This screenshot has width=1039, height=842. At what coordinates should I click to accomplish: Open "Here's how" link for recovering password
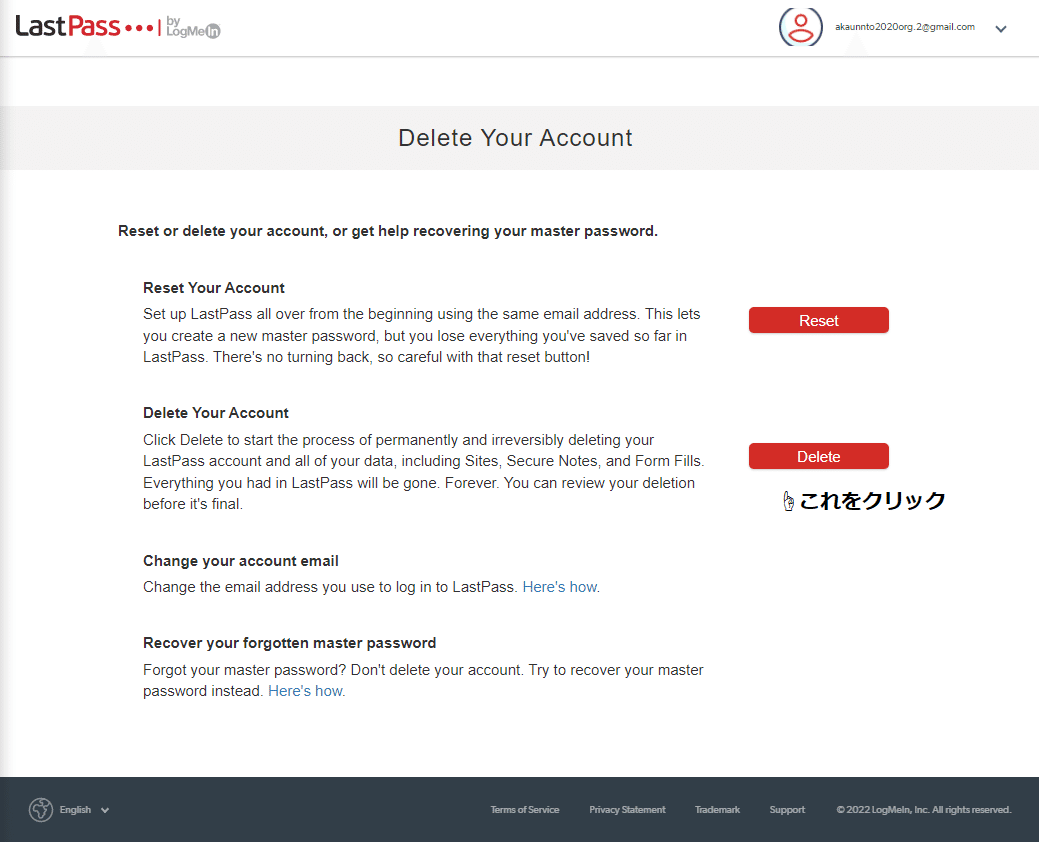[305, 691]
